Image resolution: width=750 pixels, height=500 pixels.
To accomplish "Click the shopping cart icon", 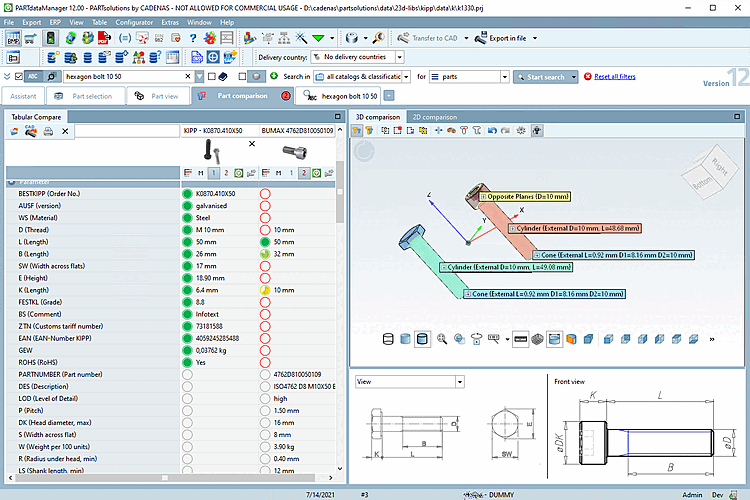I will click(x=31, y=38).
